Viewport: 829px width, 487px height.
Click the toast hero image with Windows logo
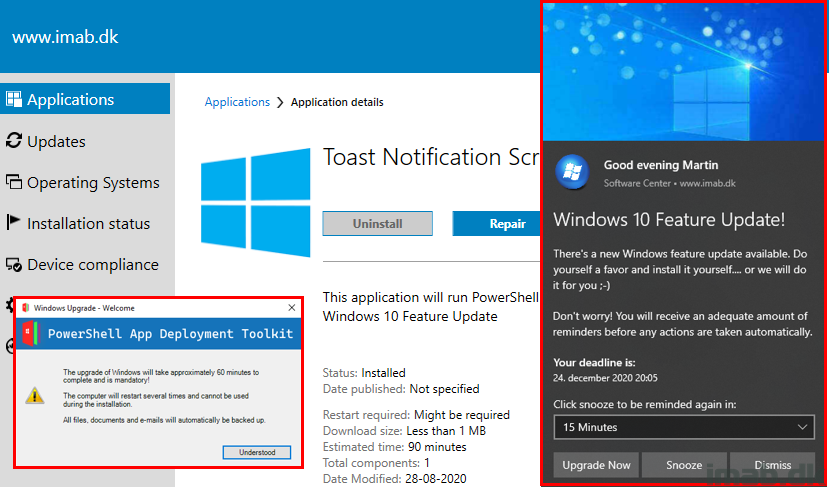tap(683, 72)
